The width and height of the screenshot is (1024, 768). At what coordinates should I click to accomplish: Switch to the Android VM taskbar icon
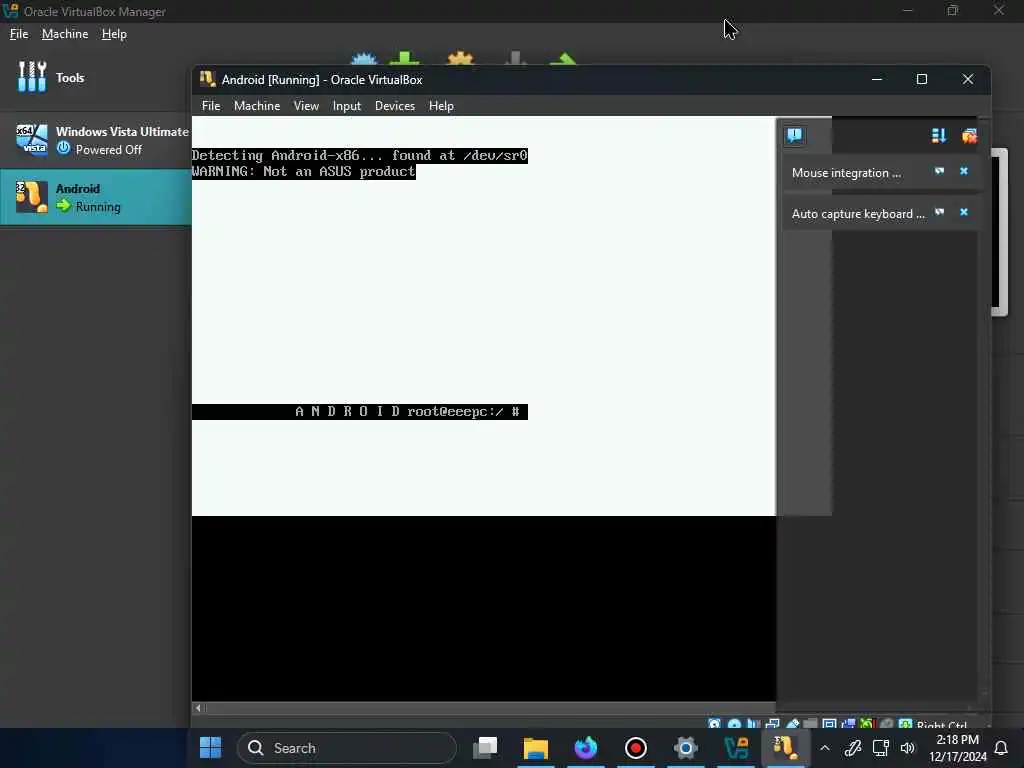786,747
